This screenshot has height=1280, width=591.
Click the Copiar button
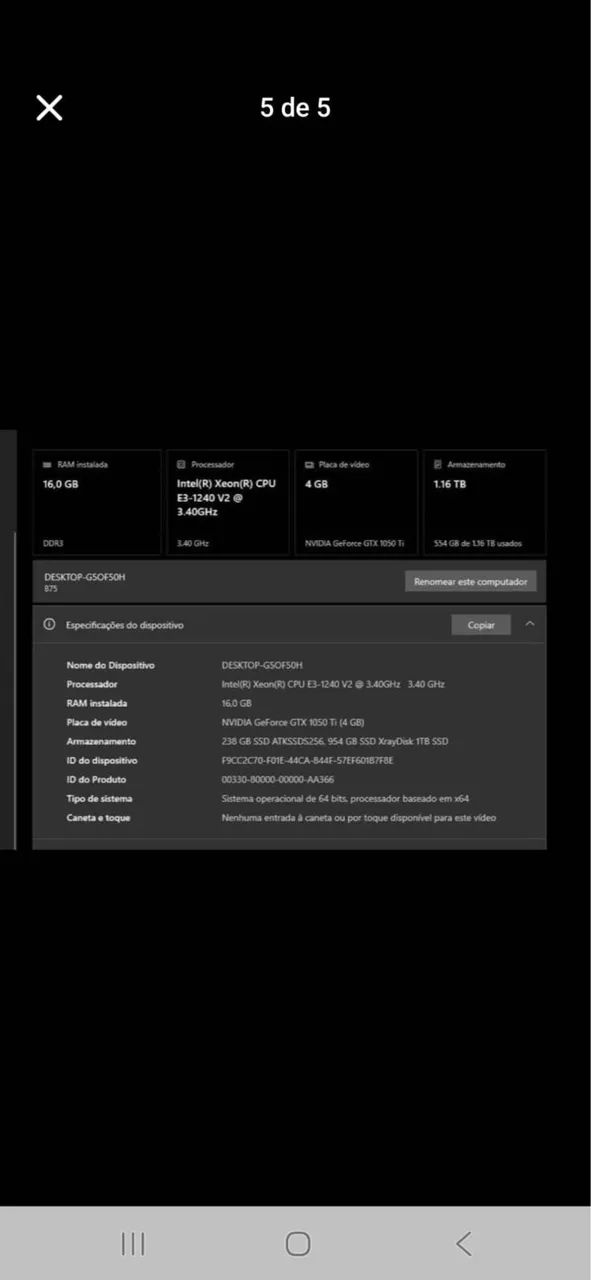click(x=481, y=624)
